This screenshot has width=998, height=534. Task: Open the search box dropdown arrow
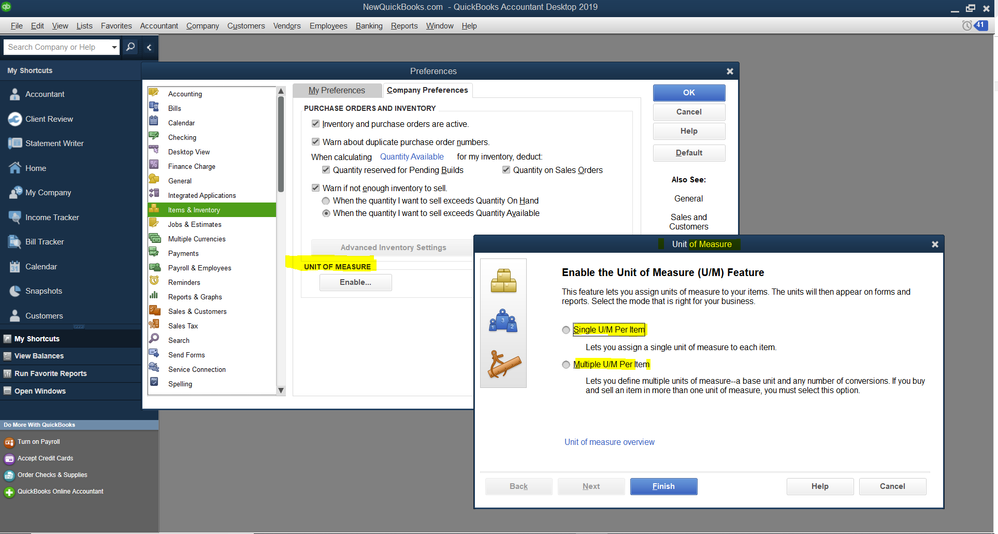[114, 47]
